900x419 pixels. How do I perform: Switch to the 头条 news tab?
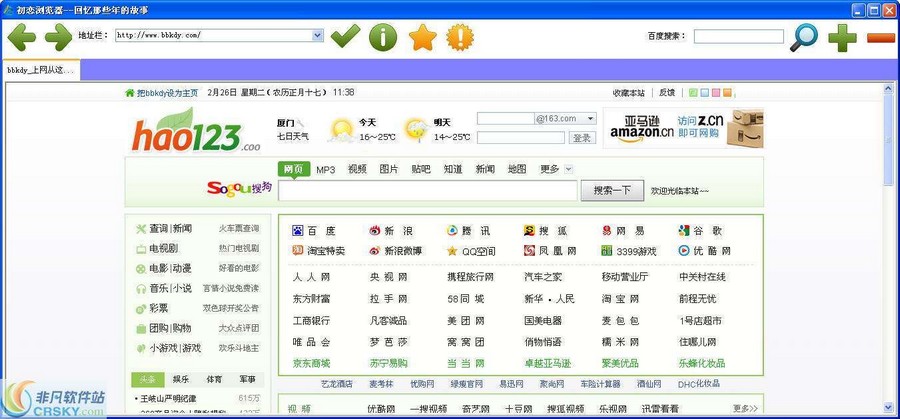pyautogui.click(x=148, y=379)
